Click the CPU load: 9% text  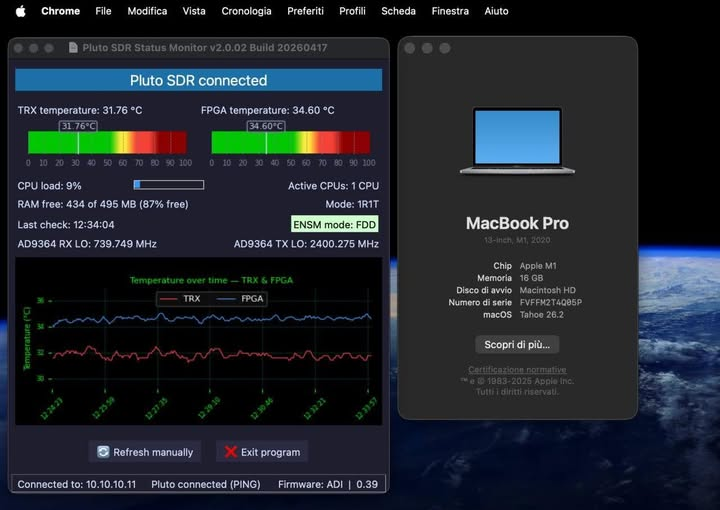tap(50, 186)
